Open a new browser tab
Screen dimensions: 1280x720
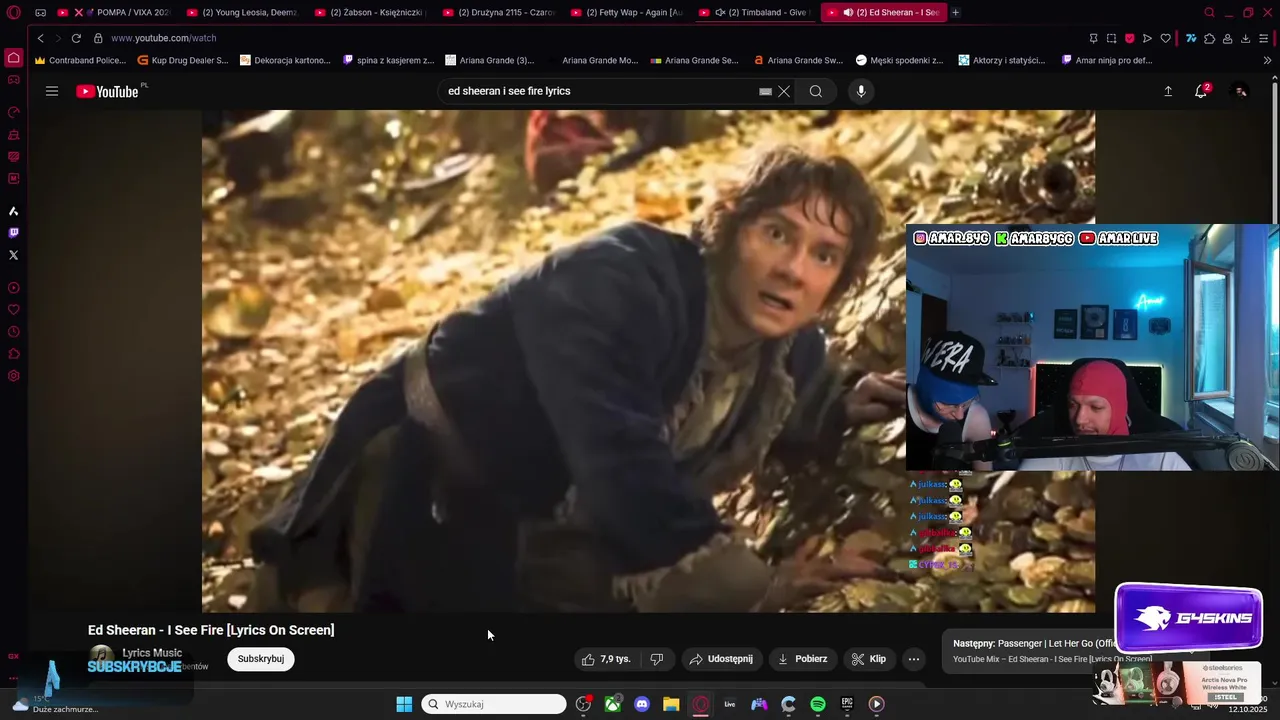pyautogui.click(x=956, y=13)
